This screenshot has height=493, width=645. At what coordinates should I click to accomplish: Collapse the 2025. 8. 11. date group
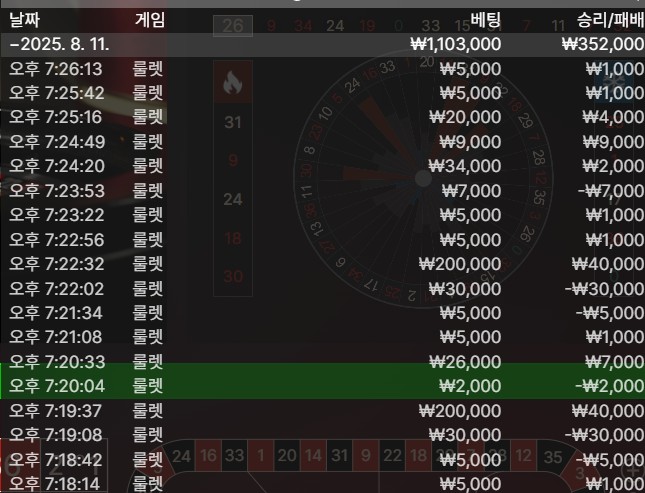12,44
